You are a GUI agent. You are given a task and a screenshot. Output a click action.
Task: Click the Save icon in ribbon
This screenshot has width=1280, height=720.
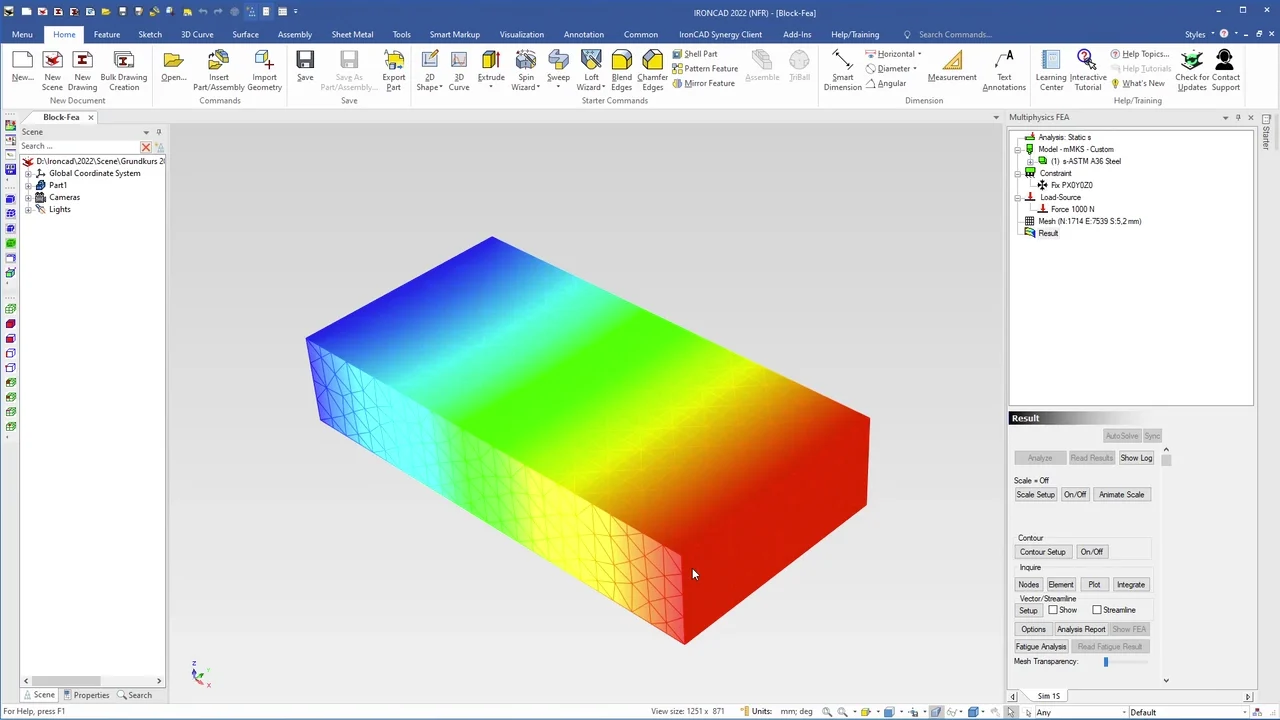click(305, 61)
